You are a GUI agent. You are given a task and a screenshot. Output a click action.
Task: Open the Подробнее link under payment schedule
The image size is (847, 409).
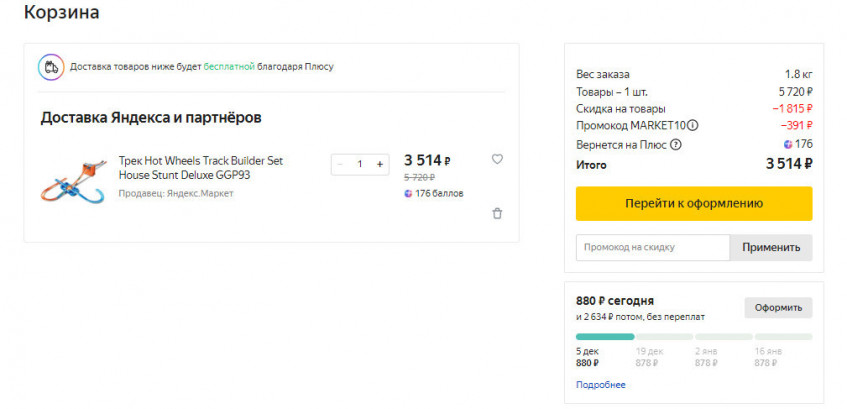pos(600,385)
